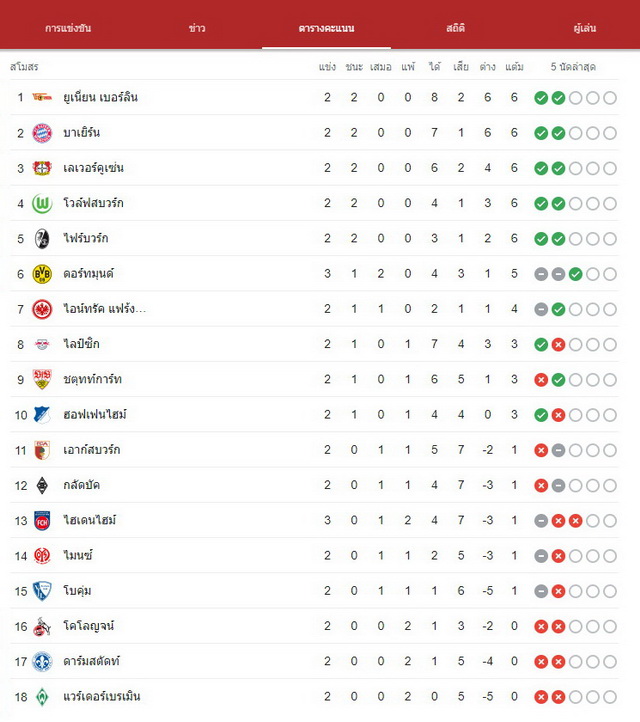The width and height of the screenshot is (640, 722).
Task: Select the ตารางคะแนน tab
Action: click(x=326, y=28)
